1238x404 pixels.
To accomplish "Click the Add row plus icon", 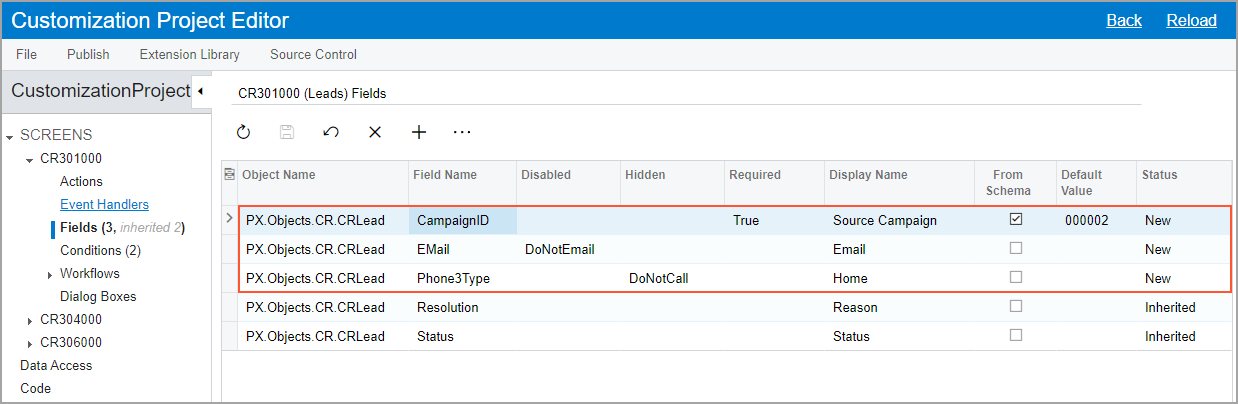I will [419, 132].
